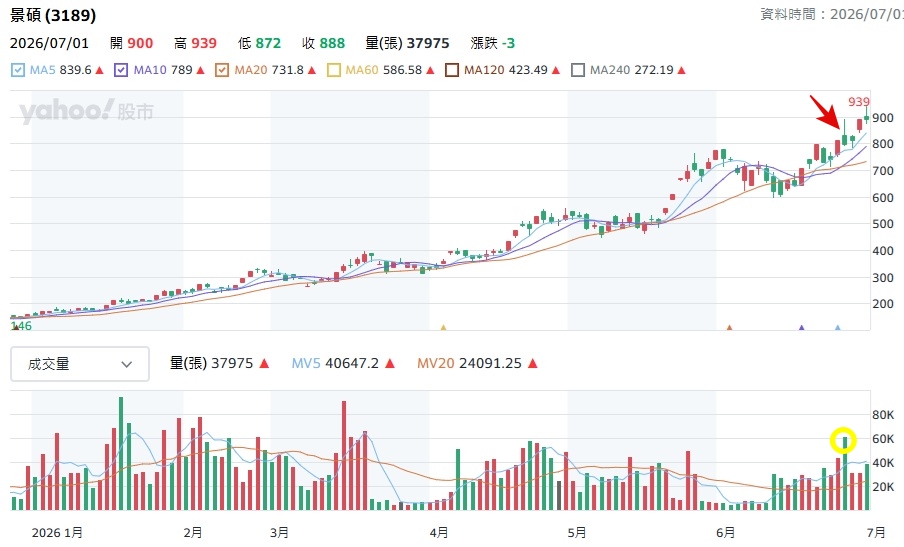Click the orange event marker near April

[443, 327]
